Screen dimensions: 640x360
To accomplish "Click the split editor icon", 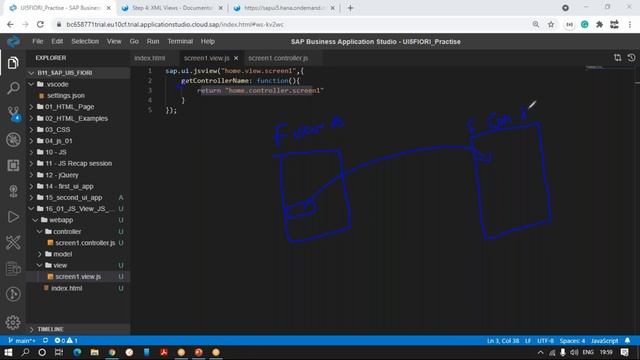I will 617,58.
